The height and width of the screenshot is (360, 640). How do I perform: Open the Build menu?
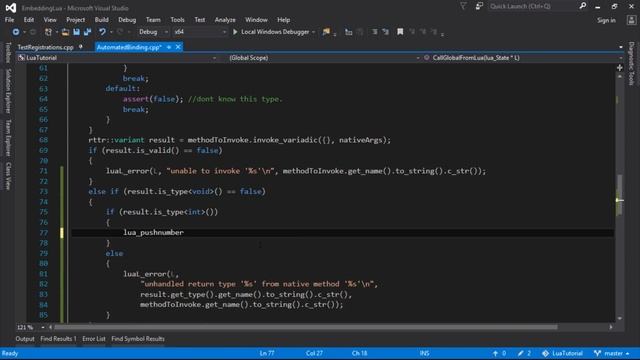[102, 20]
